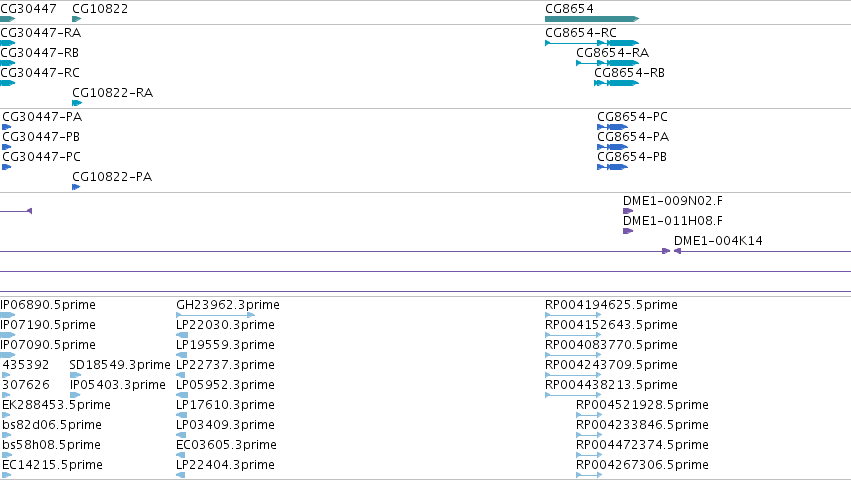Click the LP03409.3prime EST label
Screen dimensions: 851x480
(225, 425)
